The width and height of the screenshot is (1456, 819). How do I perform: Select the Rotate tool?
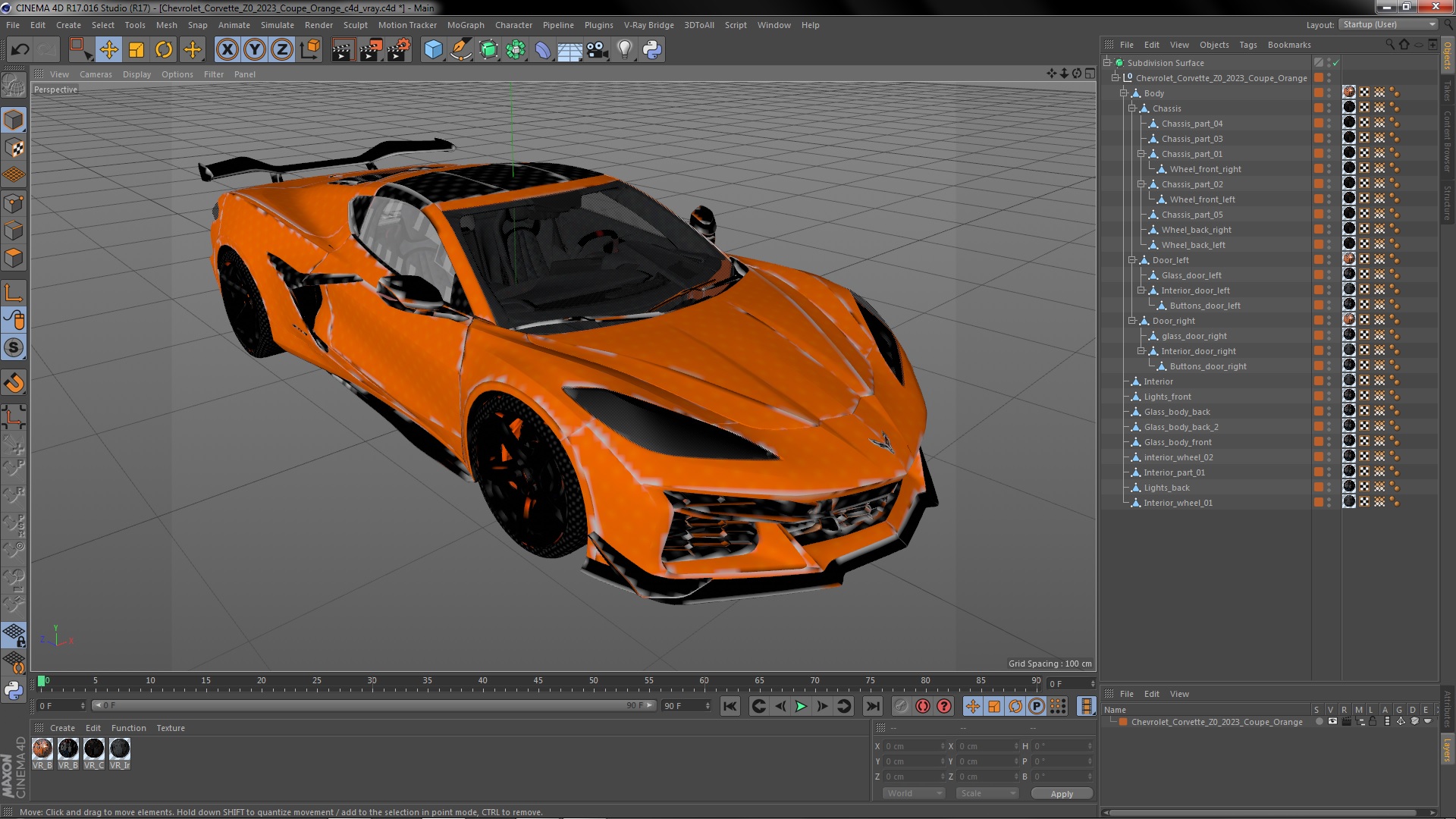(164, 50)
